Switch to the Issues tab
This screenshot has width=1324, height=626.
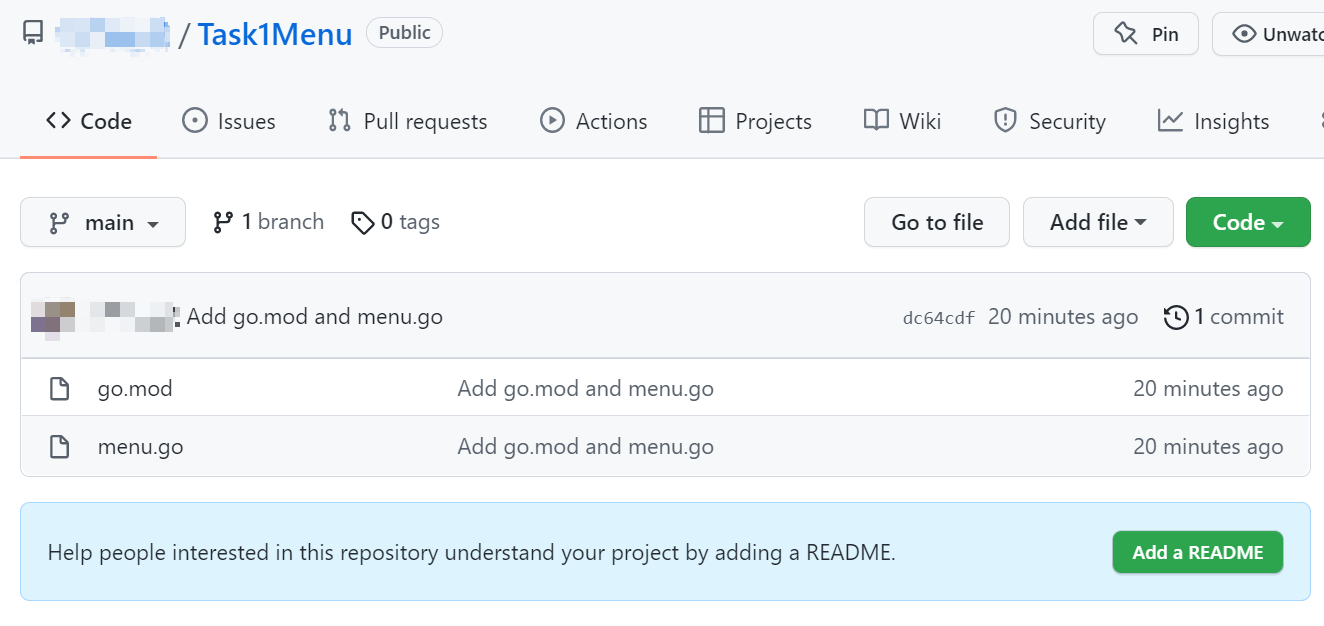[x=229, y=121]
